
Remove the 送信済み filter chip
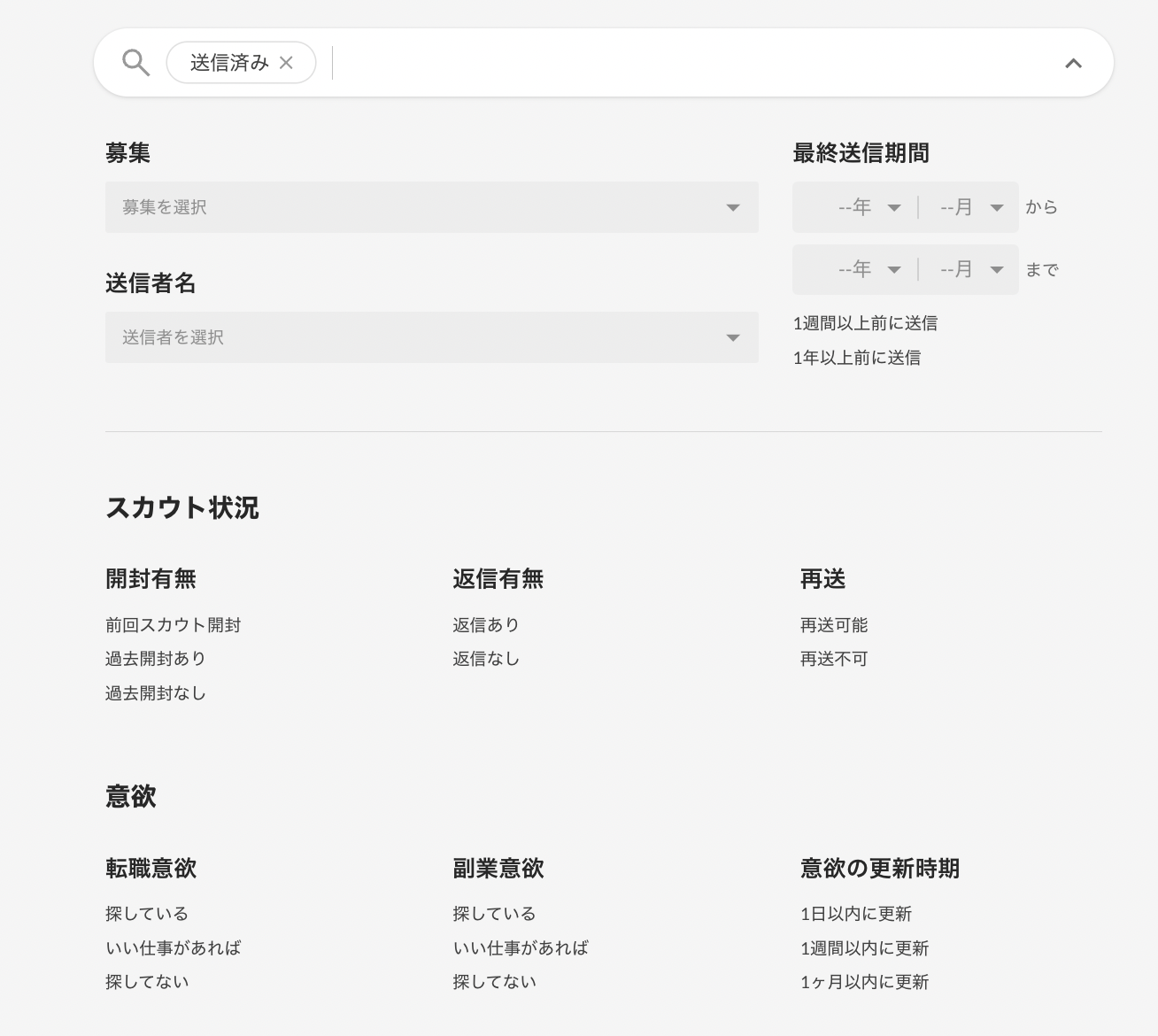coord(285,62)
